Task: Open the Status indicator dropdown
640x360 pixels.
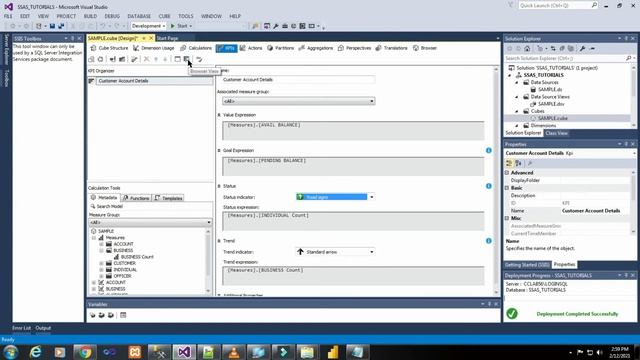Action: pos(371,197)
